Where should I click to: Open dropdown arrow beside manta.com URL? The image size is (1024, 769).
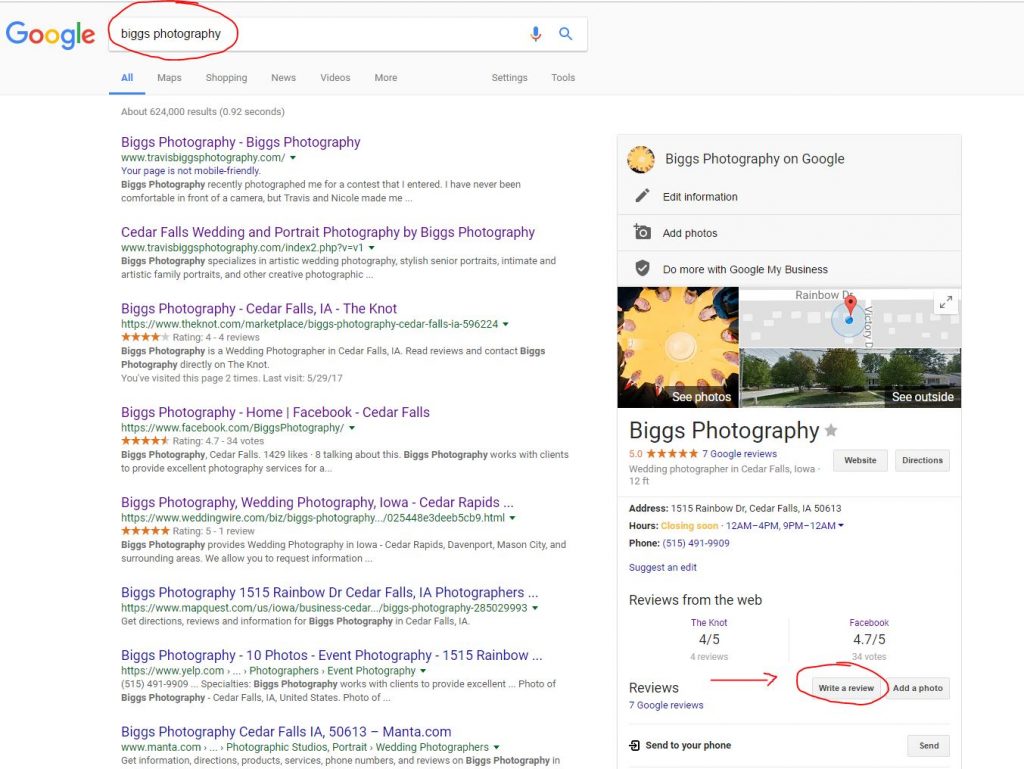click(x=496, y=747)
